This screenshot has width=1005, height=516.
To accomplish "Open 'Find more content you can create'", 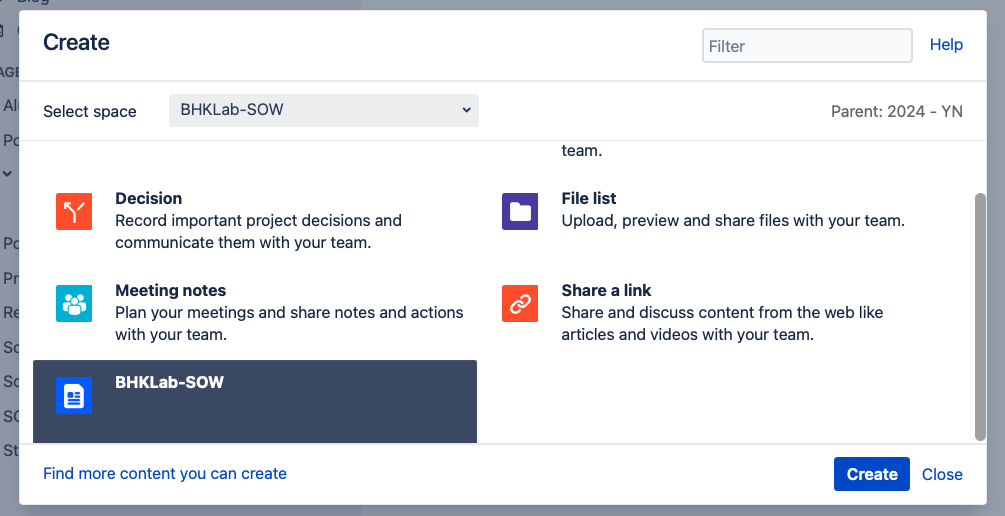I will point(165,474).
